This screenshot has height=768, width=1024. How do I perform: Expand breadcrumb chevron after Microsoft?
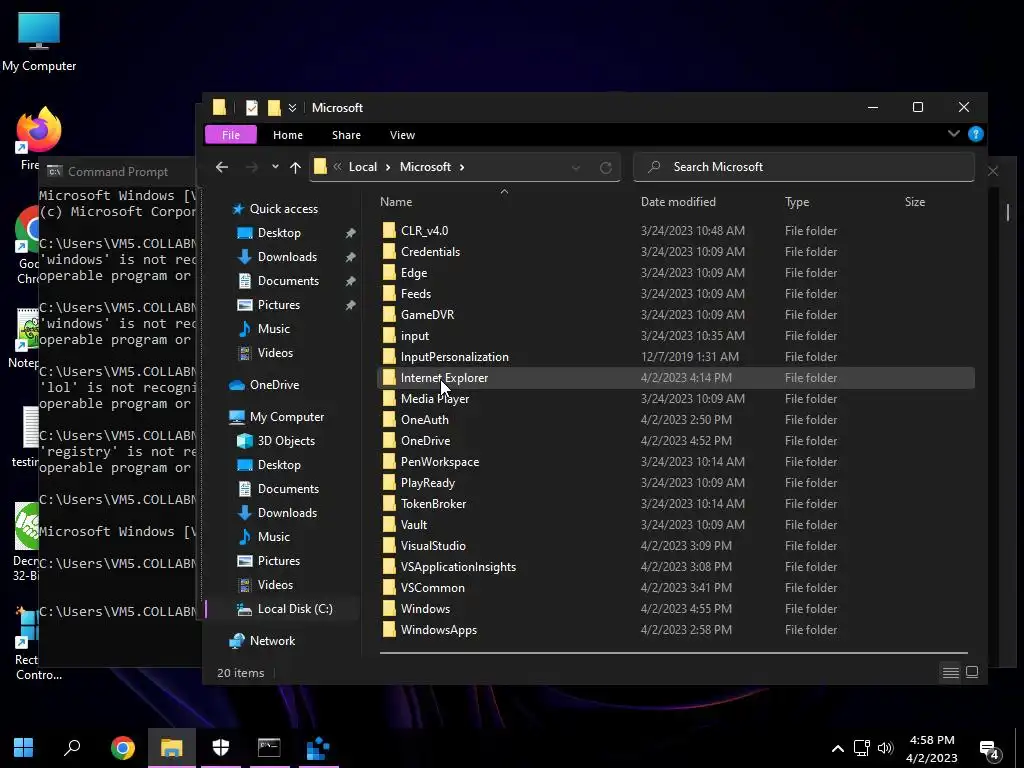click(462, 167)
